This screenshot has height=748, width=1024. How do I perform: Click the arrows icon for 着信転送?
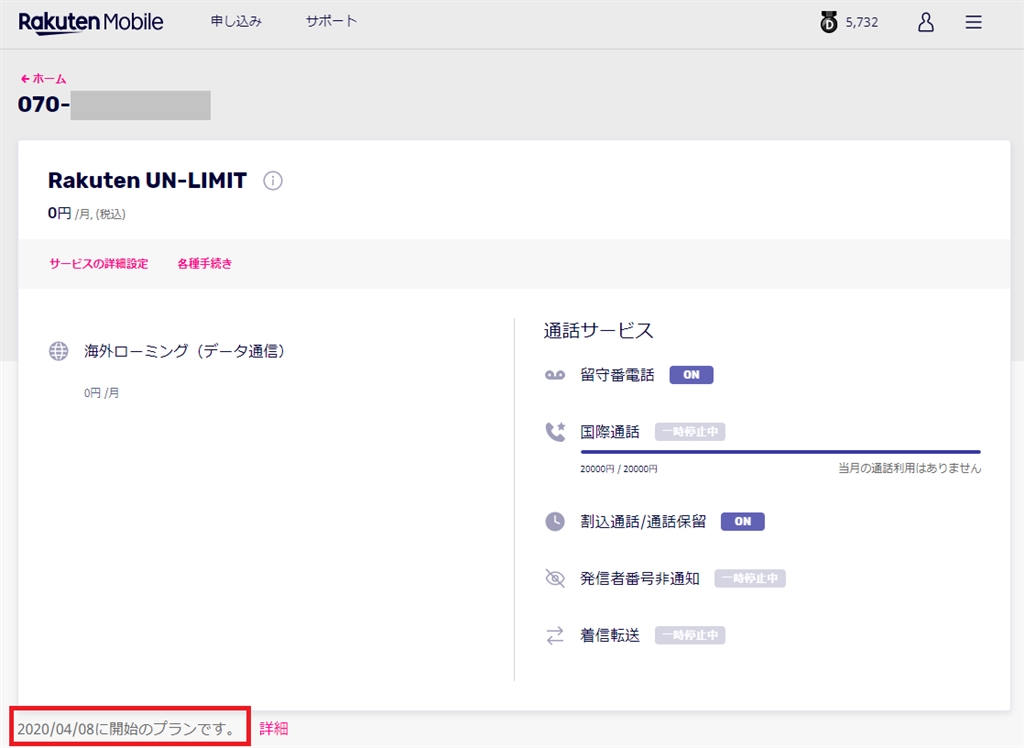point(555,635)
